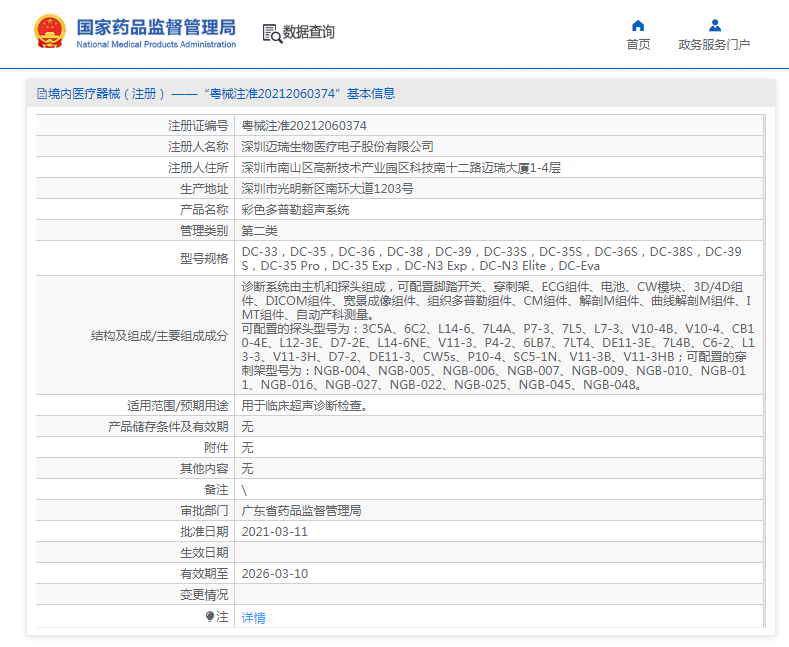Click the lightbulb icon beside 注
This screenshot has width=789, height=647.
click(x=210, y=617)
